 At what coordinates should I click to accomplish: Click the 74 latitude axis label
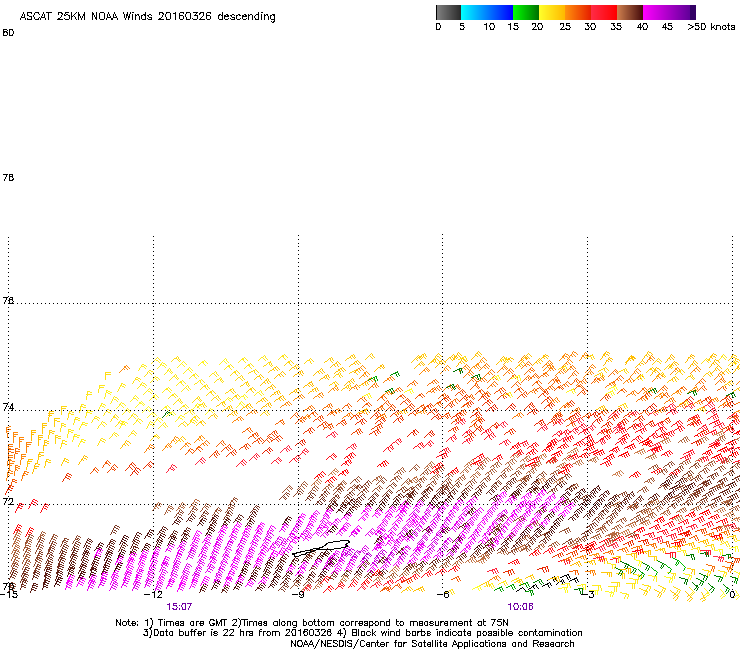coord(8,407)
